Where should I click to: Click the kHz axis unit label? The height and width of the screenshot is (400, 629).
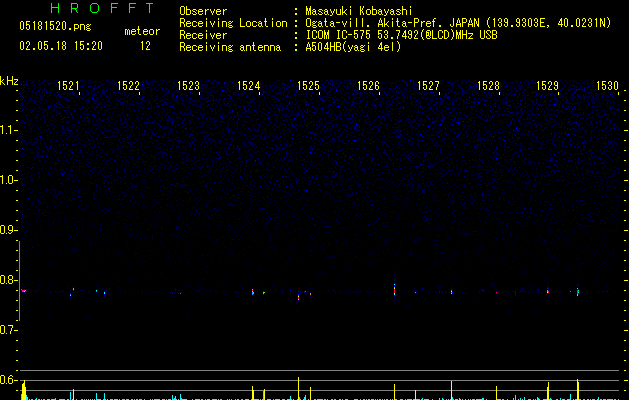click(9, 81)
